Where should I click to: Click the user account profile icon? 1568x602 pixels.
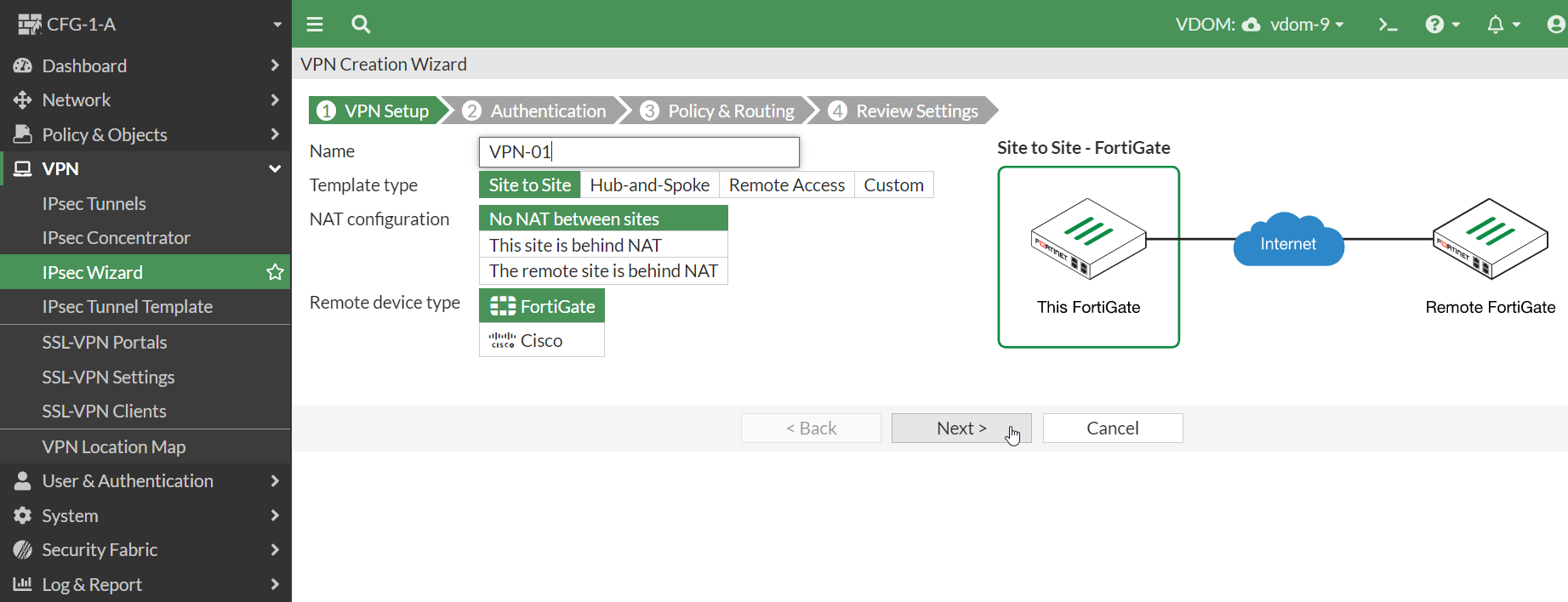(x=1555, y=25)
